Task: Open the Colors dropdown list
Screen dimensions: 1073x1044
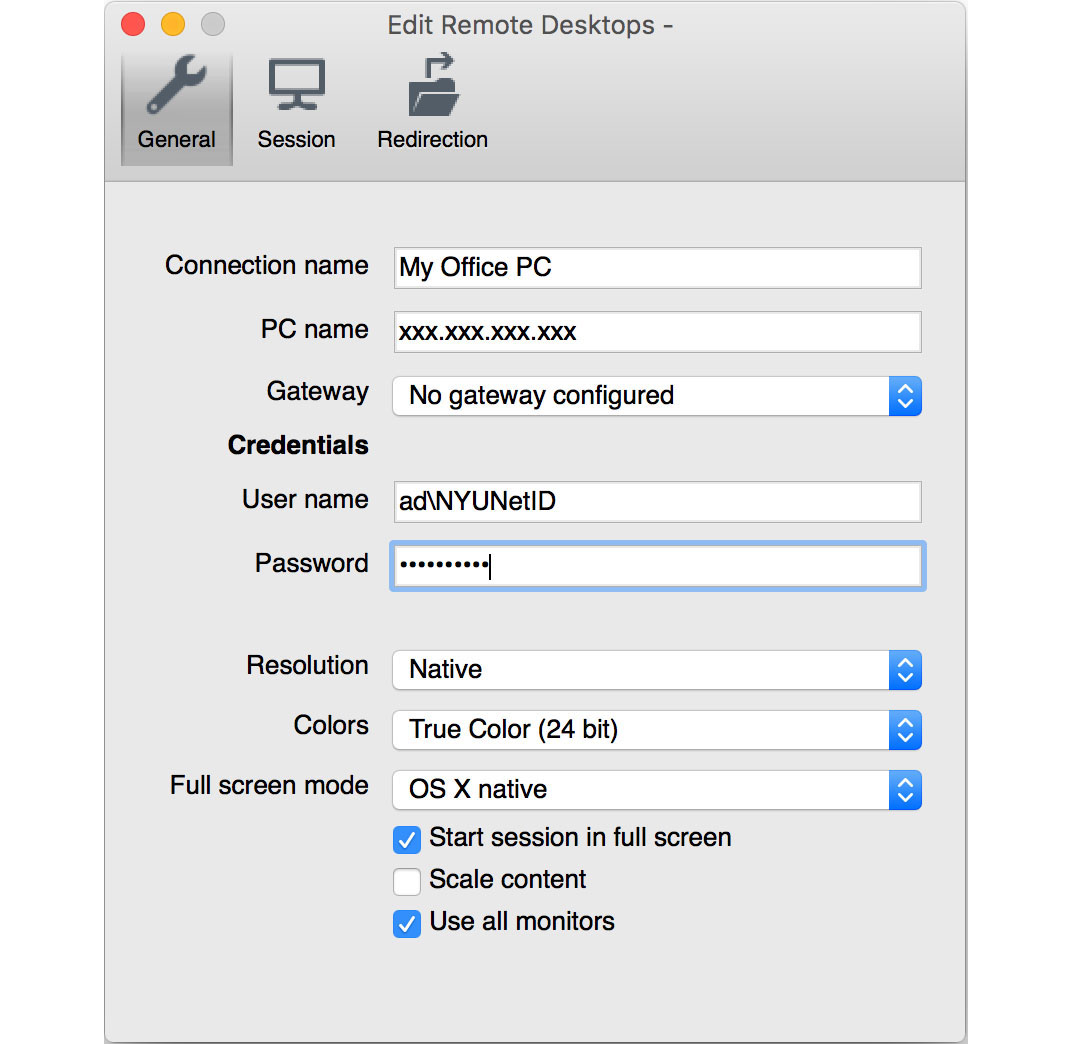Action: click(656, 730)
